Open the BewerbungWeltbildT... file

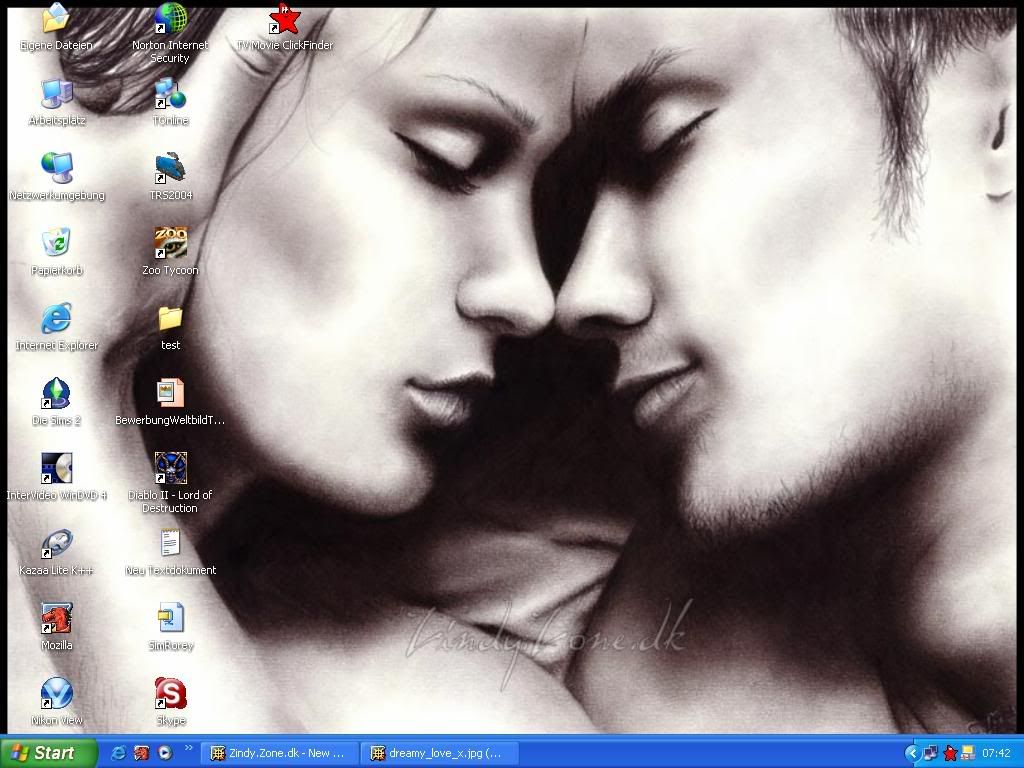click(170, 393)
